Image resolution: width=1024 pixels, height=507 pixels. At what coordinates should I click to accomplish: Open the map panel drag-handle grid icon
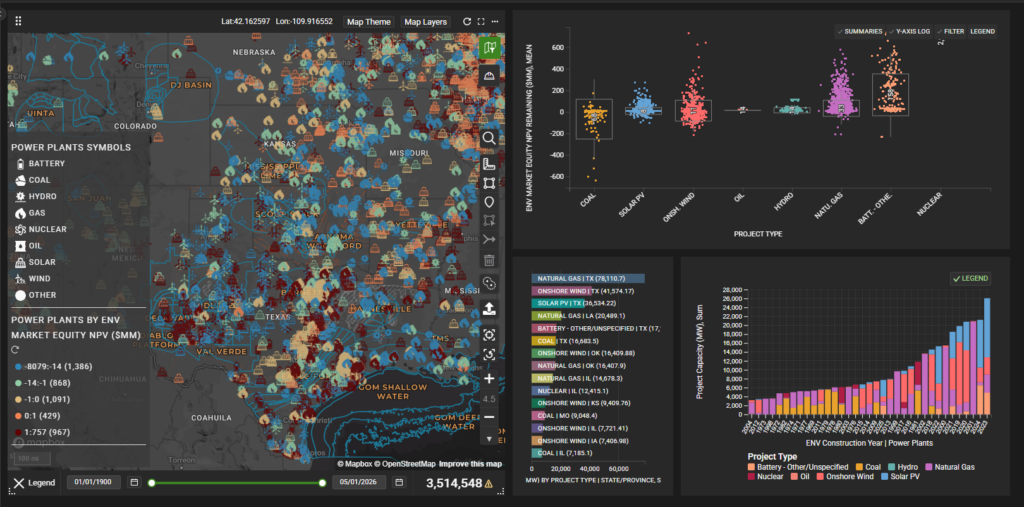[x=18, y=21]
